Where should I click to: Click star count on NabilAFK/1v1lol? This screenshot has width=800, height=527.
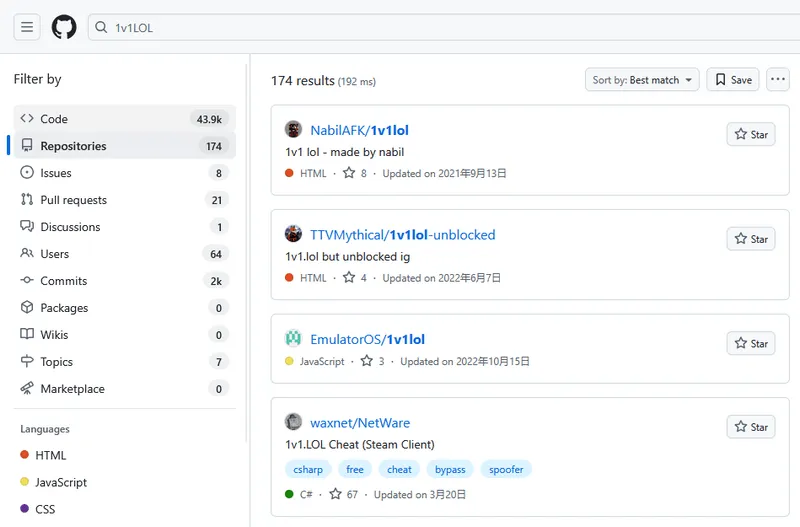355,173
